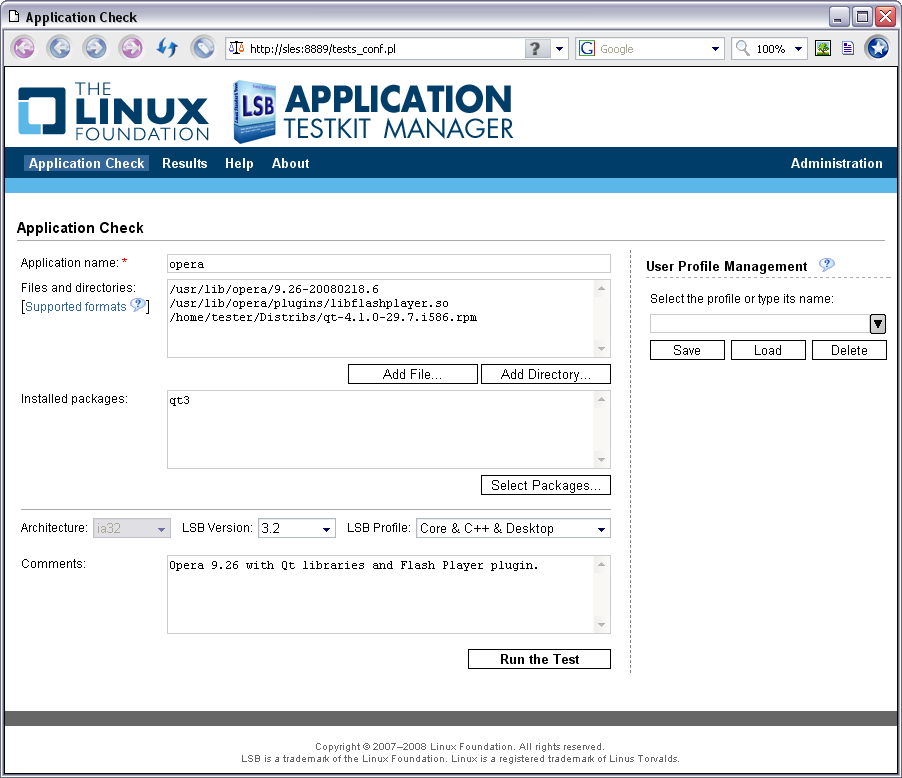
Task: Click the libflashplayer.so path line
Action: tap(309, 303)
